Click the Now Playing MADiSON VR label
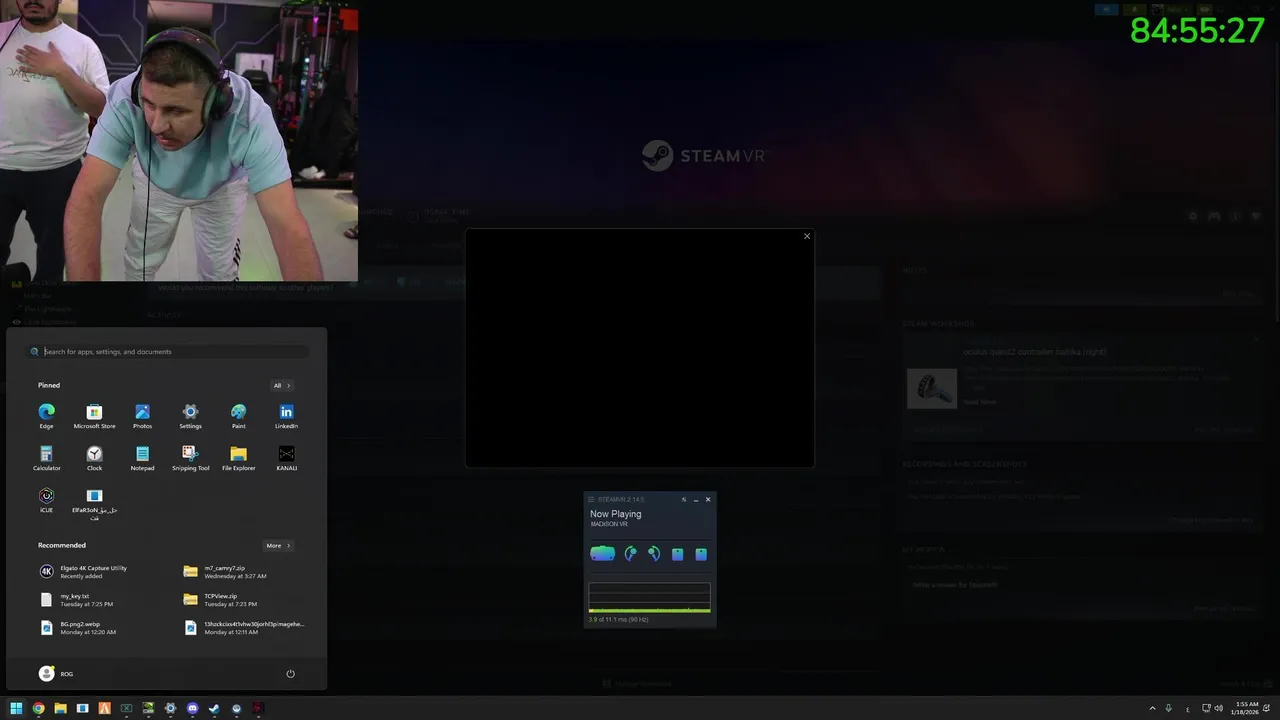This screenshot has width=1280, height=720. (x=615, y=517)
